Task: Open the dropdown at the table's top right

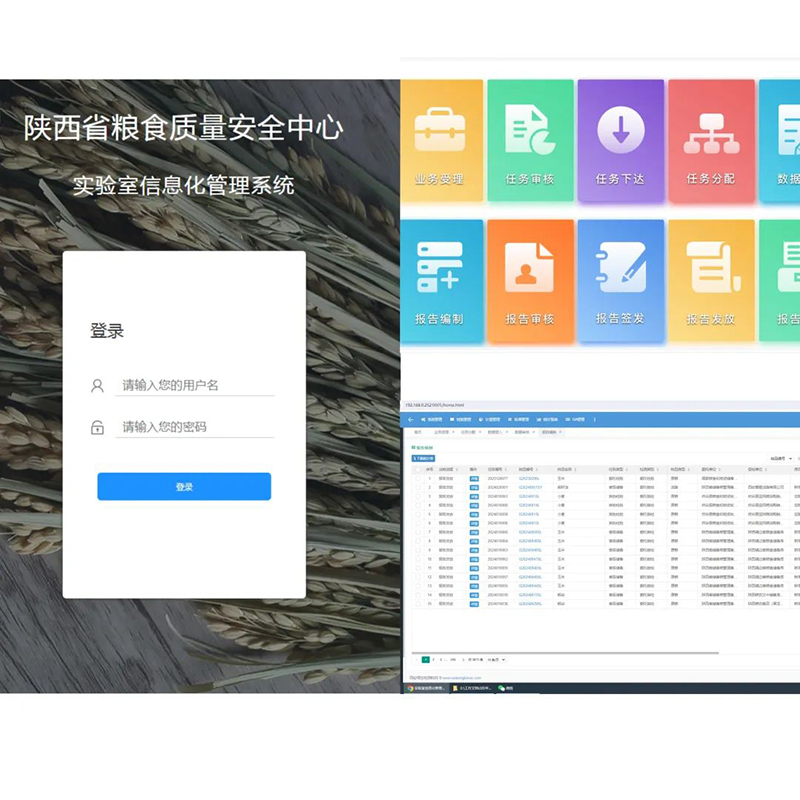Action: pos(781,459)
